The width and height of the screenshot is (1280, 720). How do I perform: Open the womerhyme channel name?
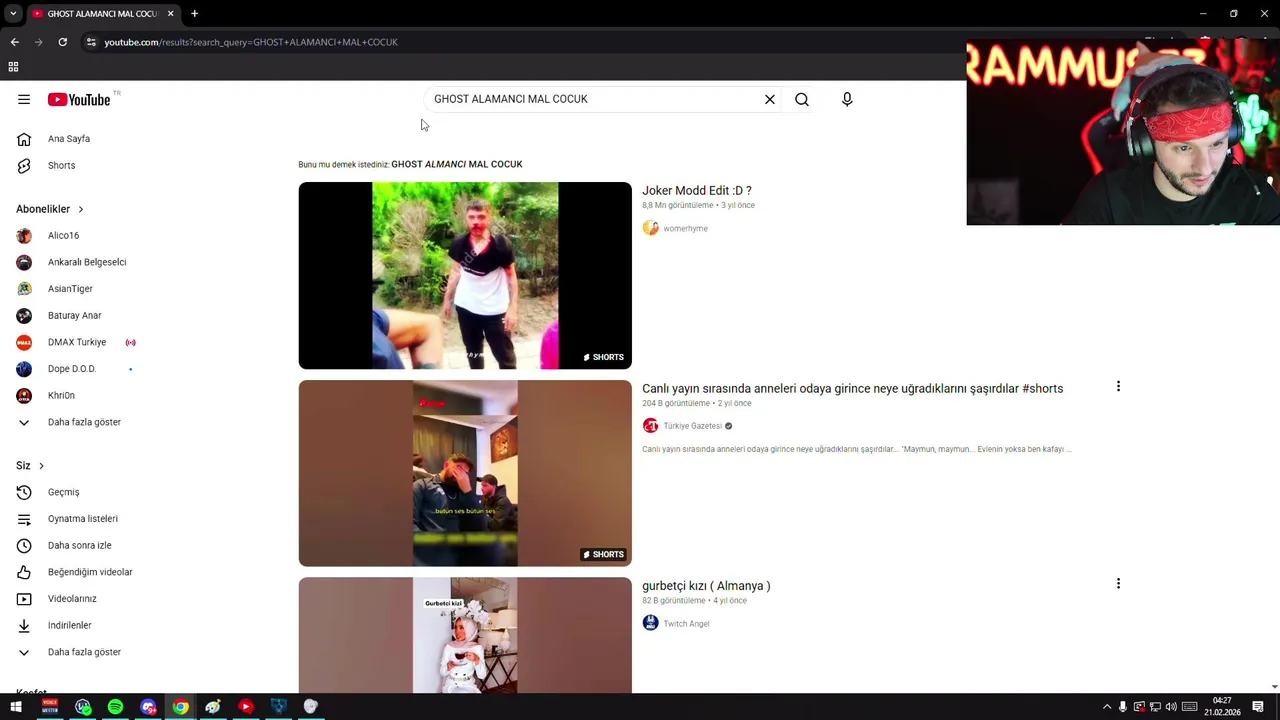click(686, 228)
